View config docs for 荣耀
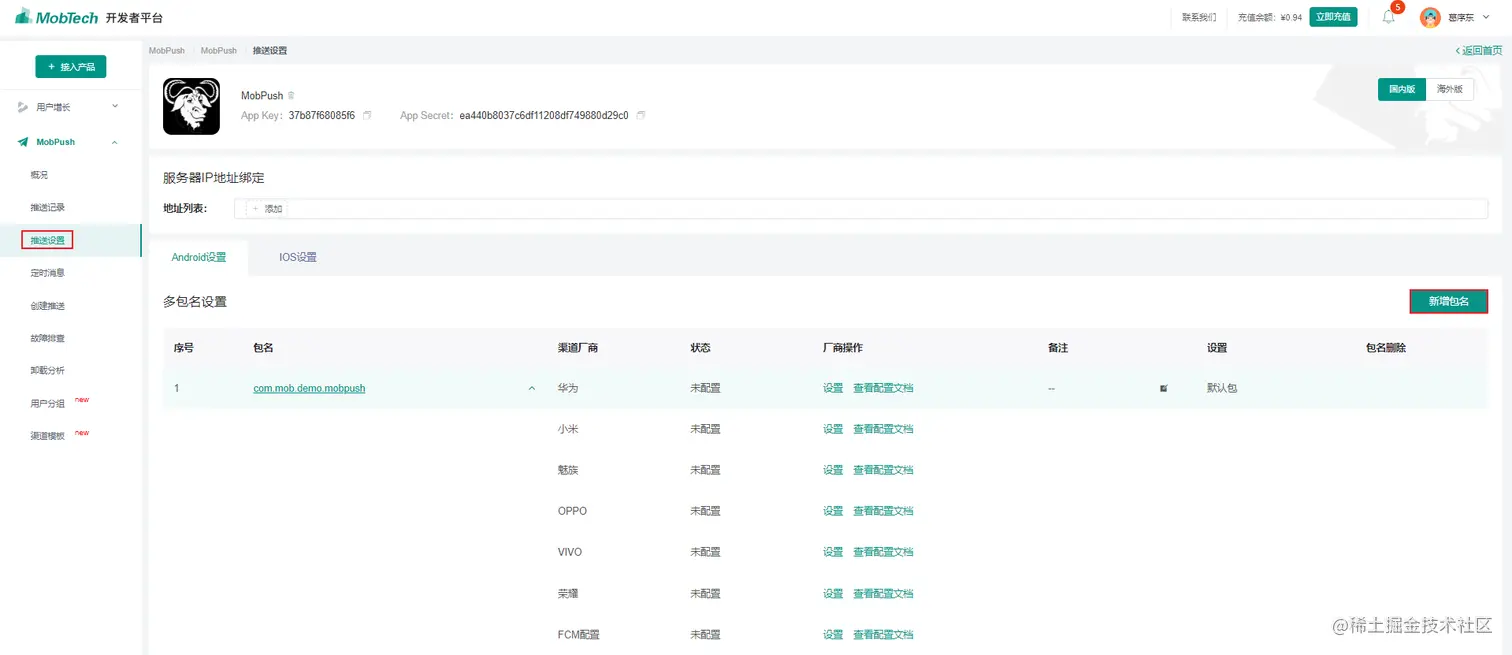This screenshot has width=1512, height=655. (883, 593)
